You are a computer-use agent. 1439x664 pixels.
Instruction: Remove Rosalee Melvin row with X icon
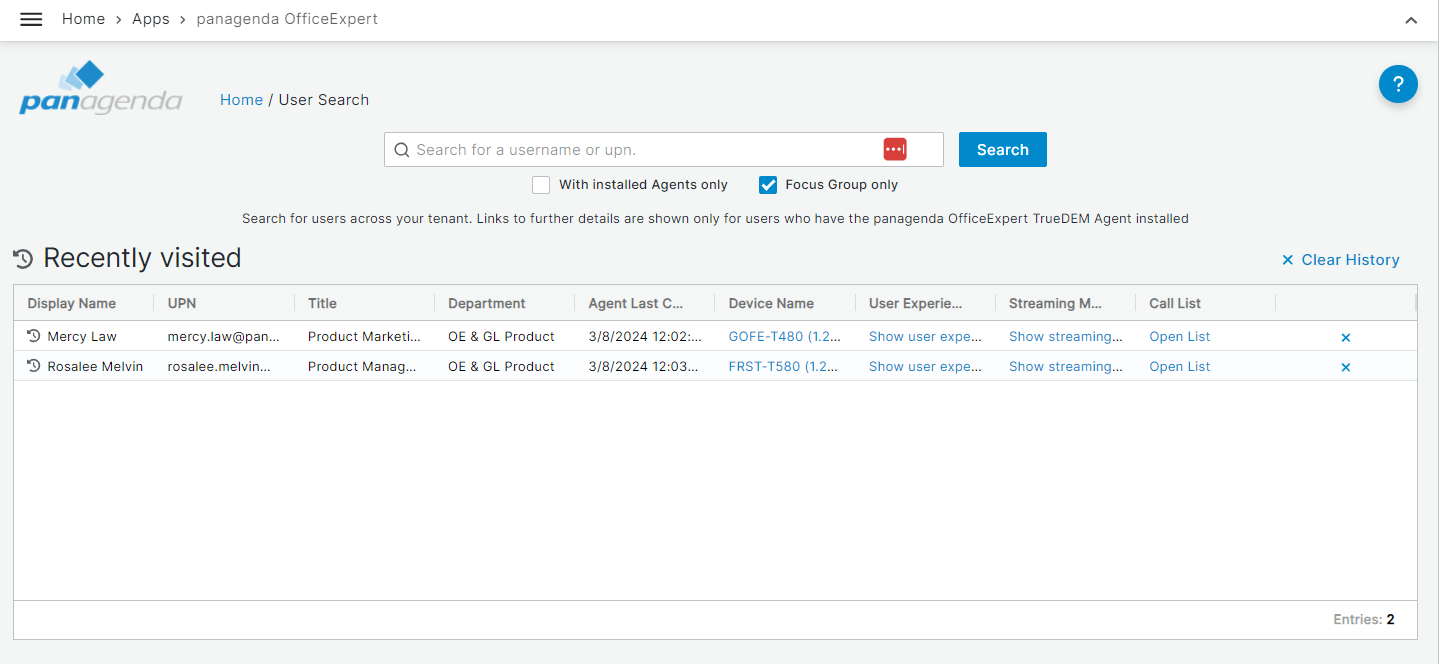pyautogui.click(x=1345, y=367)
